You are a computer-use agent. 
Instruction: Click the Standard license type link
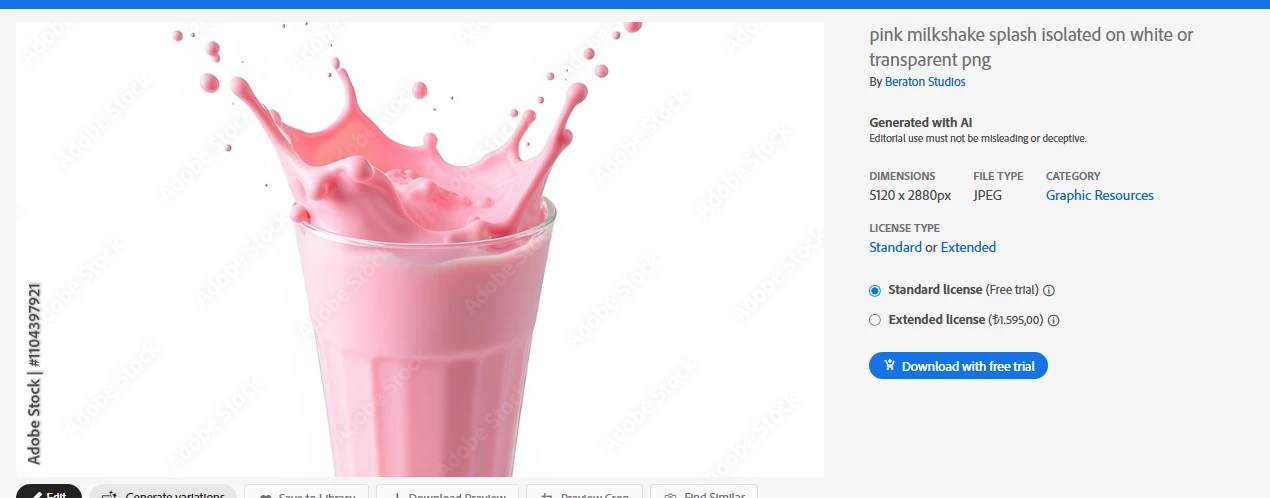(895, 247)
